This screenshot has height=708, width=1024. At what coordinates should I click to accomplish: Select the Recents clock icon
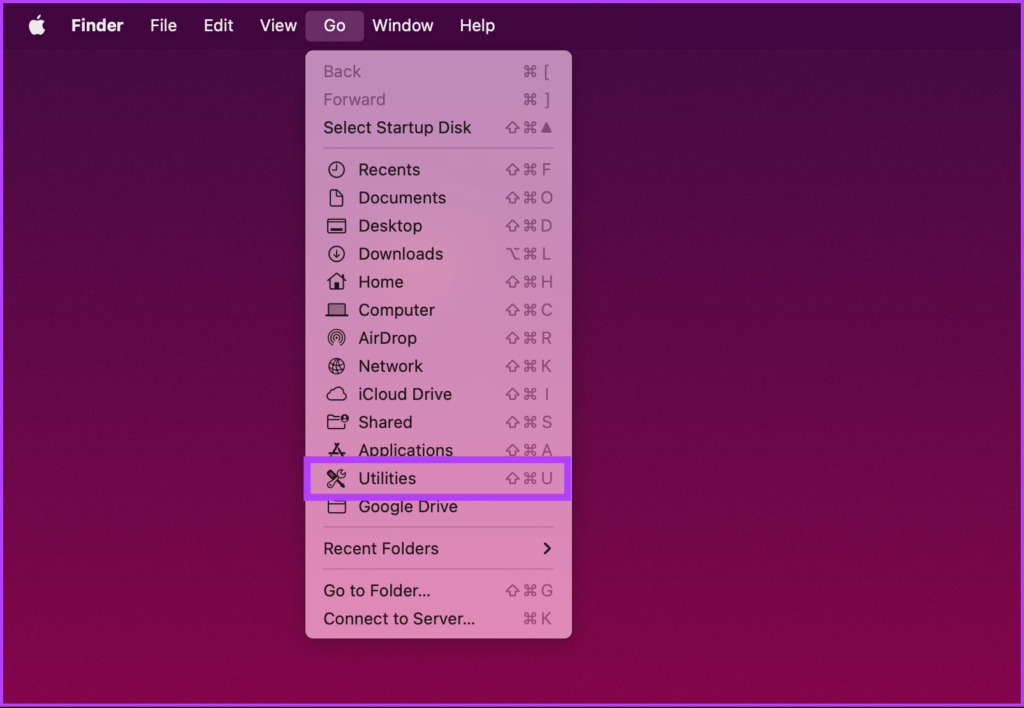(x=336, y=170)
